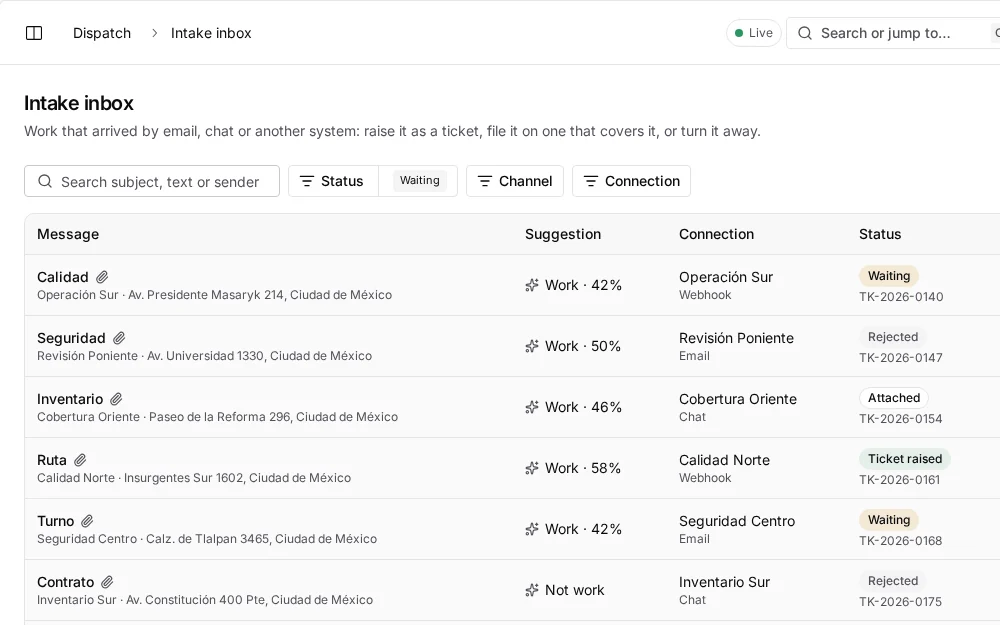This screenshot has height=625, width=1000.
Task: Click the magnifier icon in the subject search box
Action: 45,181
